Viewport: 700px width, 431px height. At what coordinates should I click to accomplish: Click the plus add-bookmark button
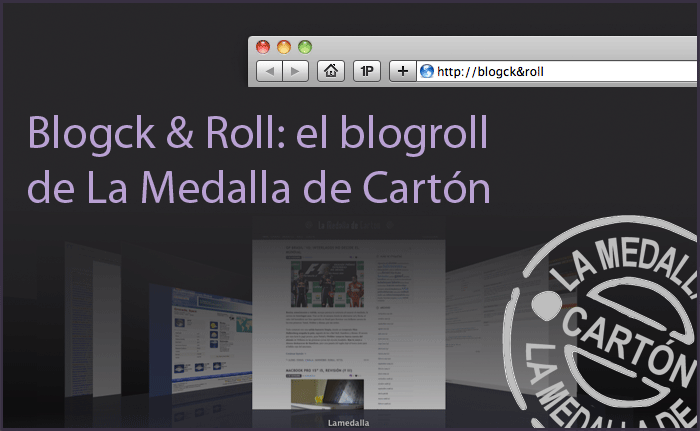[x=403, y=71]
